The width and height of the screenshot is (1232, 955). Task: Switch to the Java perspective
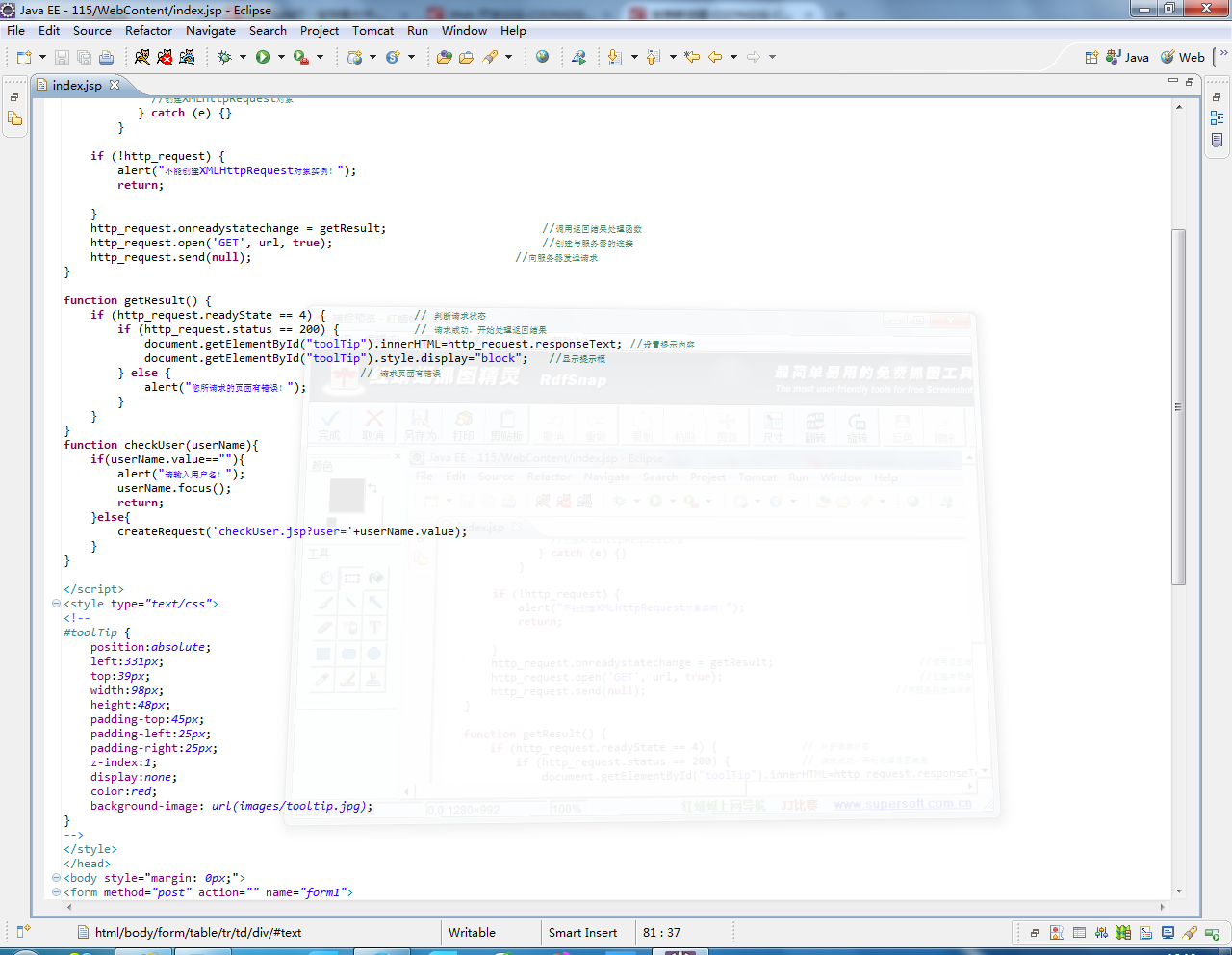pyautogui.click(x=1128, y=57)
